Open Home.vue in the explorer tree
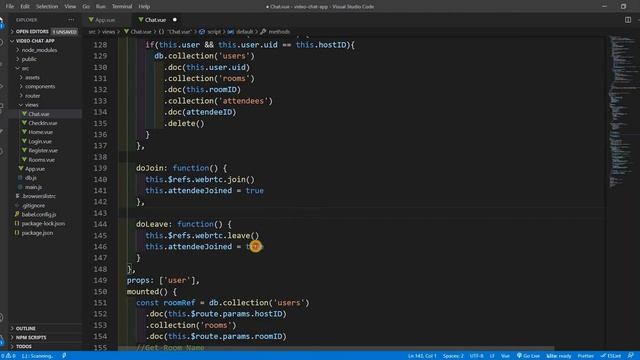The width and height of the screenshot is (640, 360). point(40,132)
